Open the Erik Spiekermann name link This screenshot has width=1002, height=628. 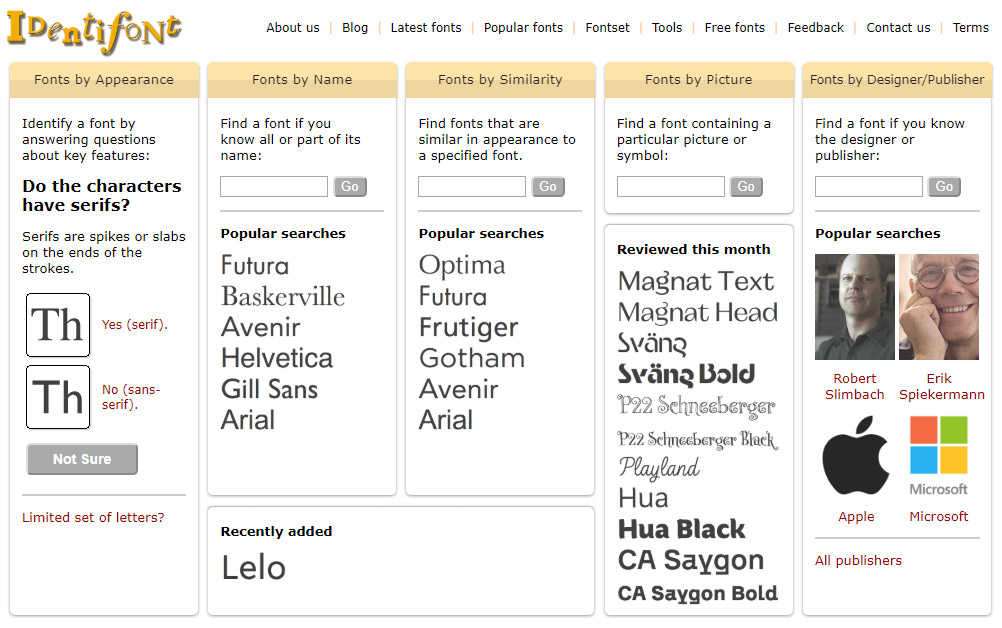[941, 387]
